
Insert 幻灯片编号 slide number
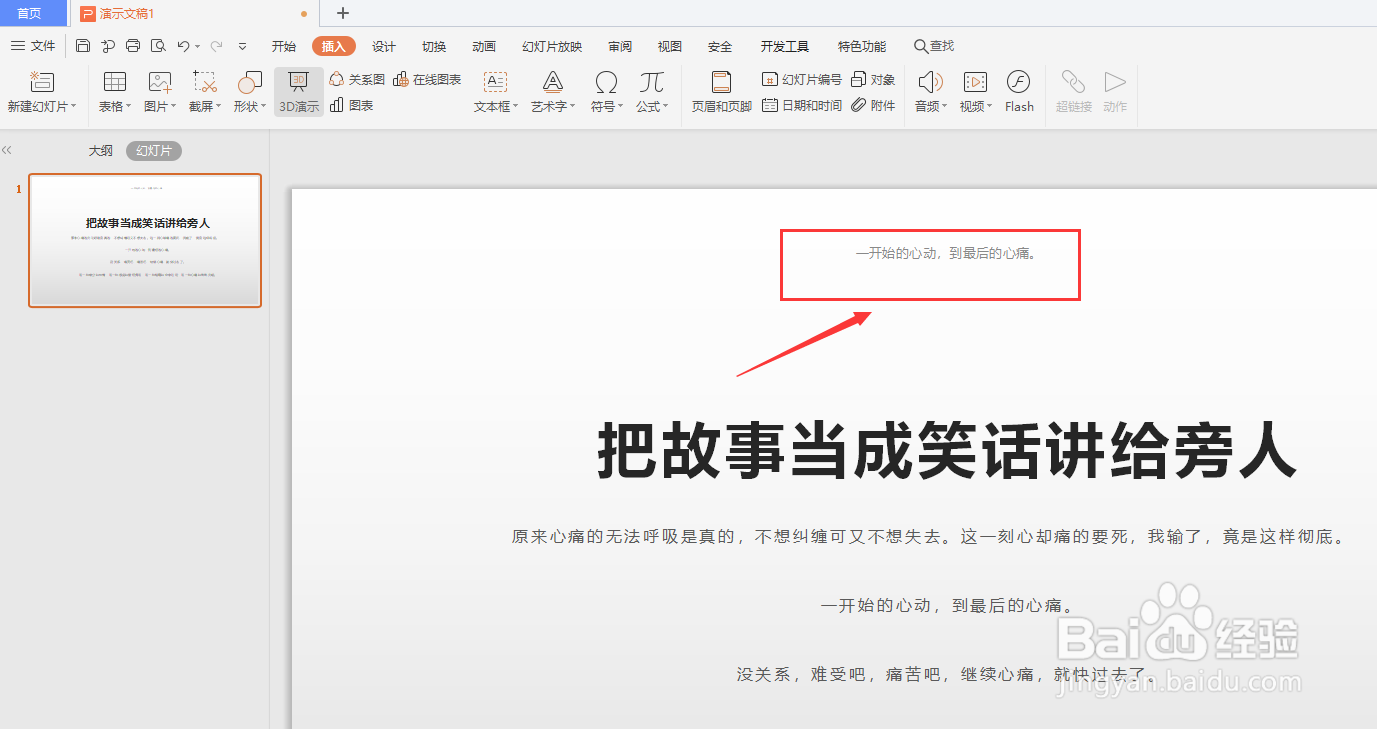tap(802, 79)
